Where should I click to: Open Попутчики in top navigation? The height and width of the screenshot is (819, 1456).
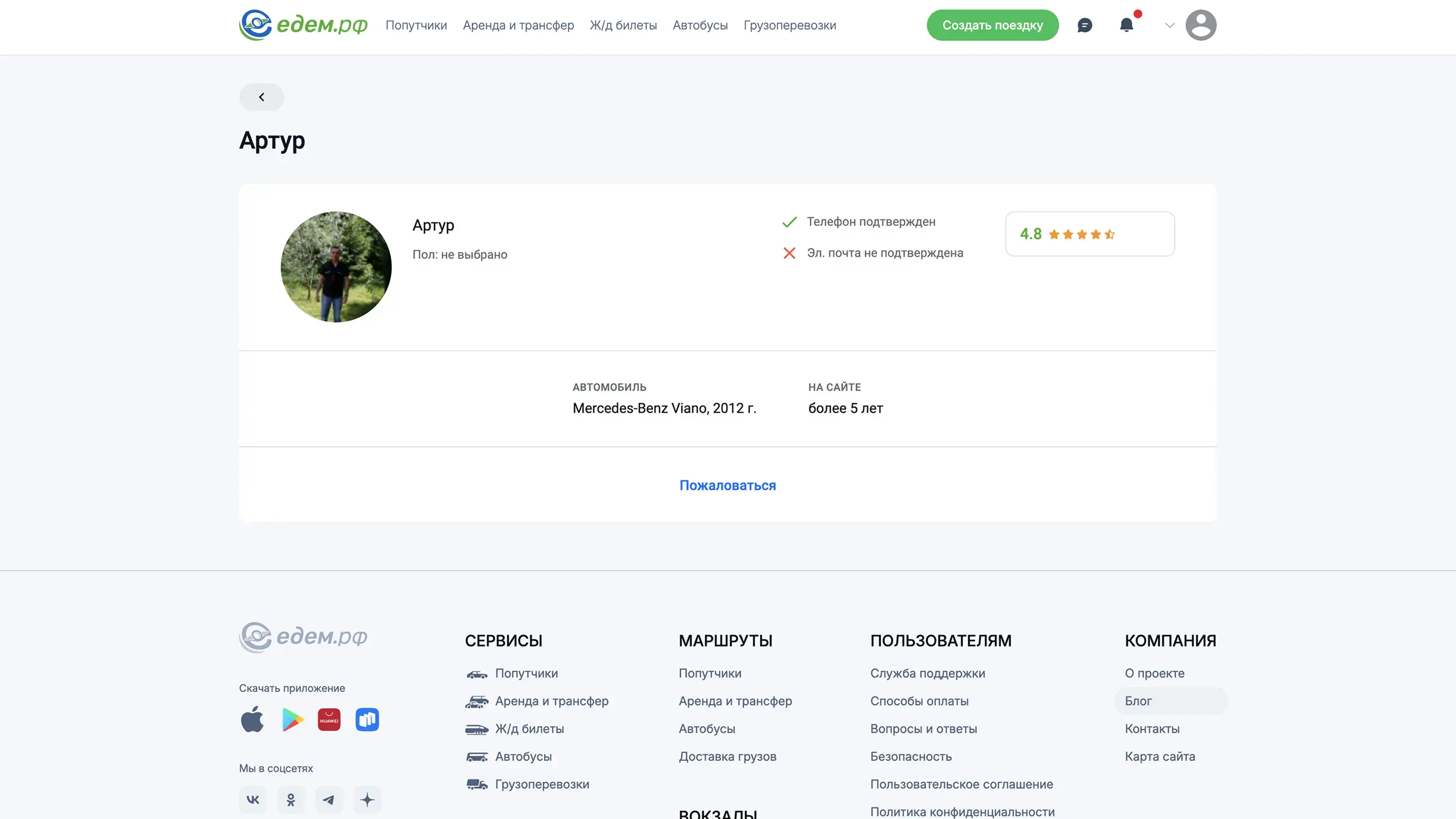coord(416,25)
